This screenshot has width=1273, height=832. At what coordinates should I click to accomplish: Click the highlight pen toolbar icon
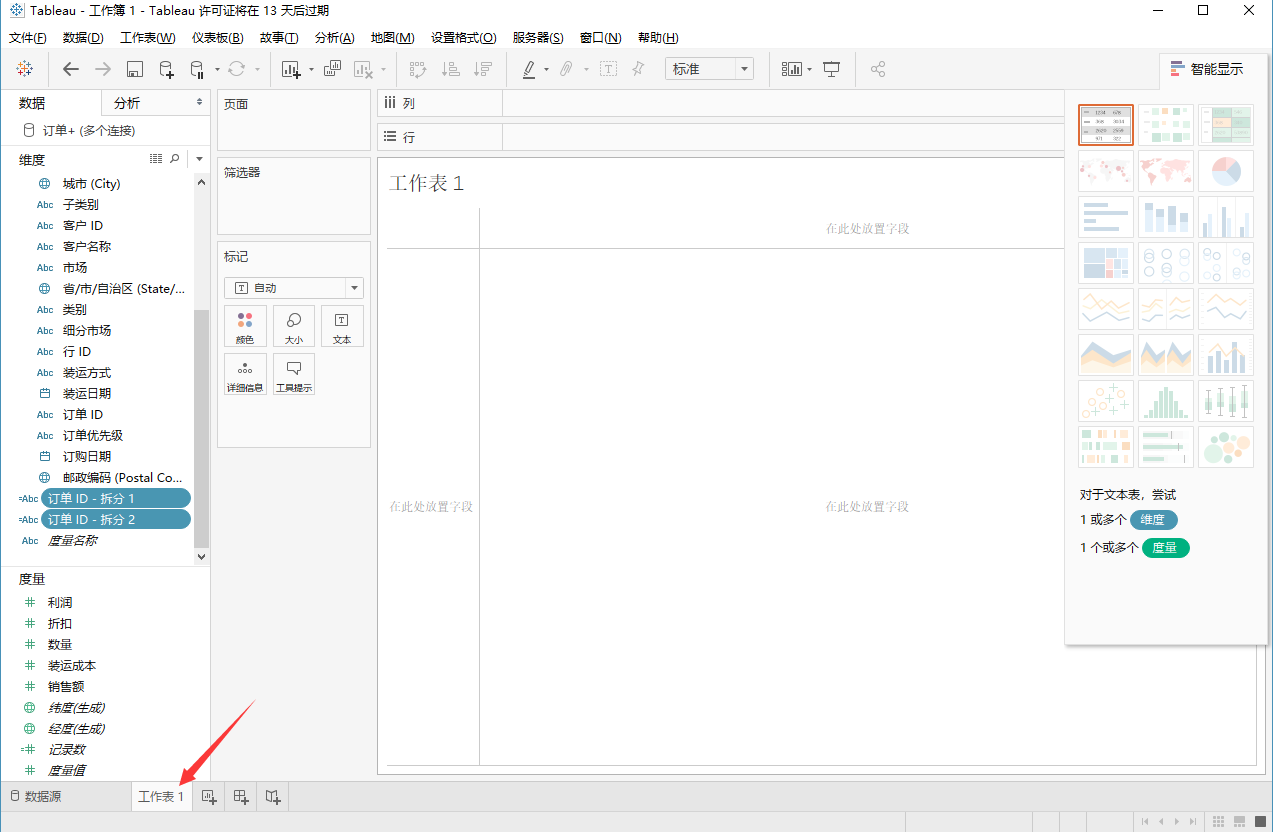pyautogui.click(x=529, y=70)
